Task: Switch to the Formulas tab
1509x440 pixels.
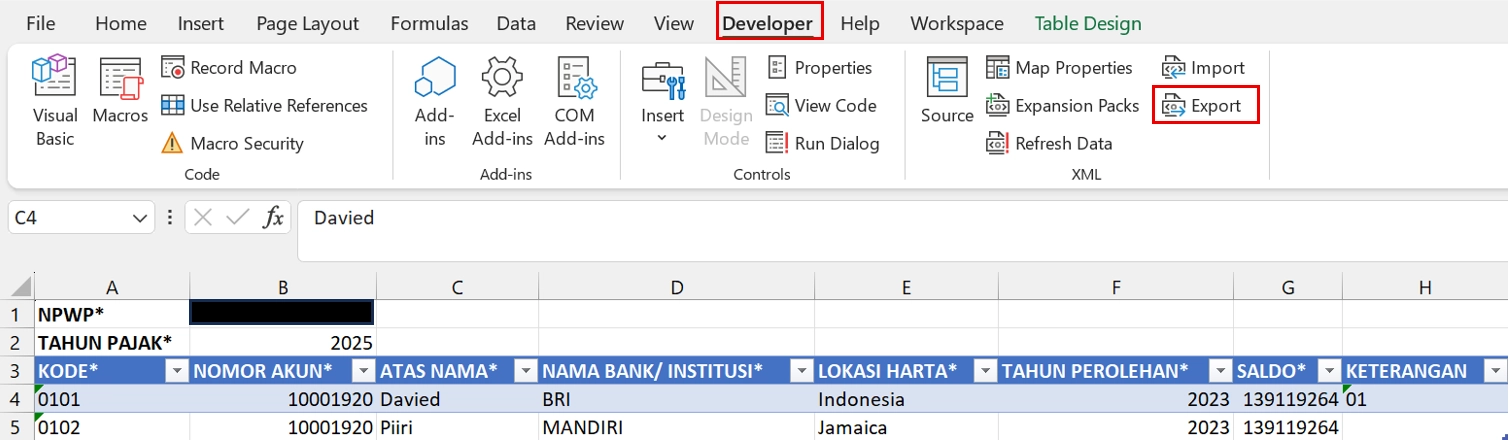Action: 429,23
